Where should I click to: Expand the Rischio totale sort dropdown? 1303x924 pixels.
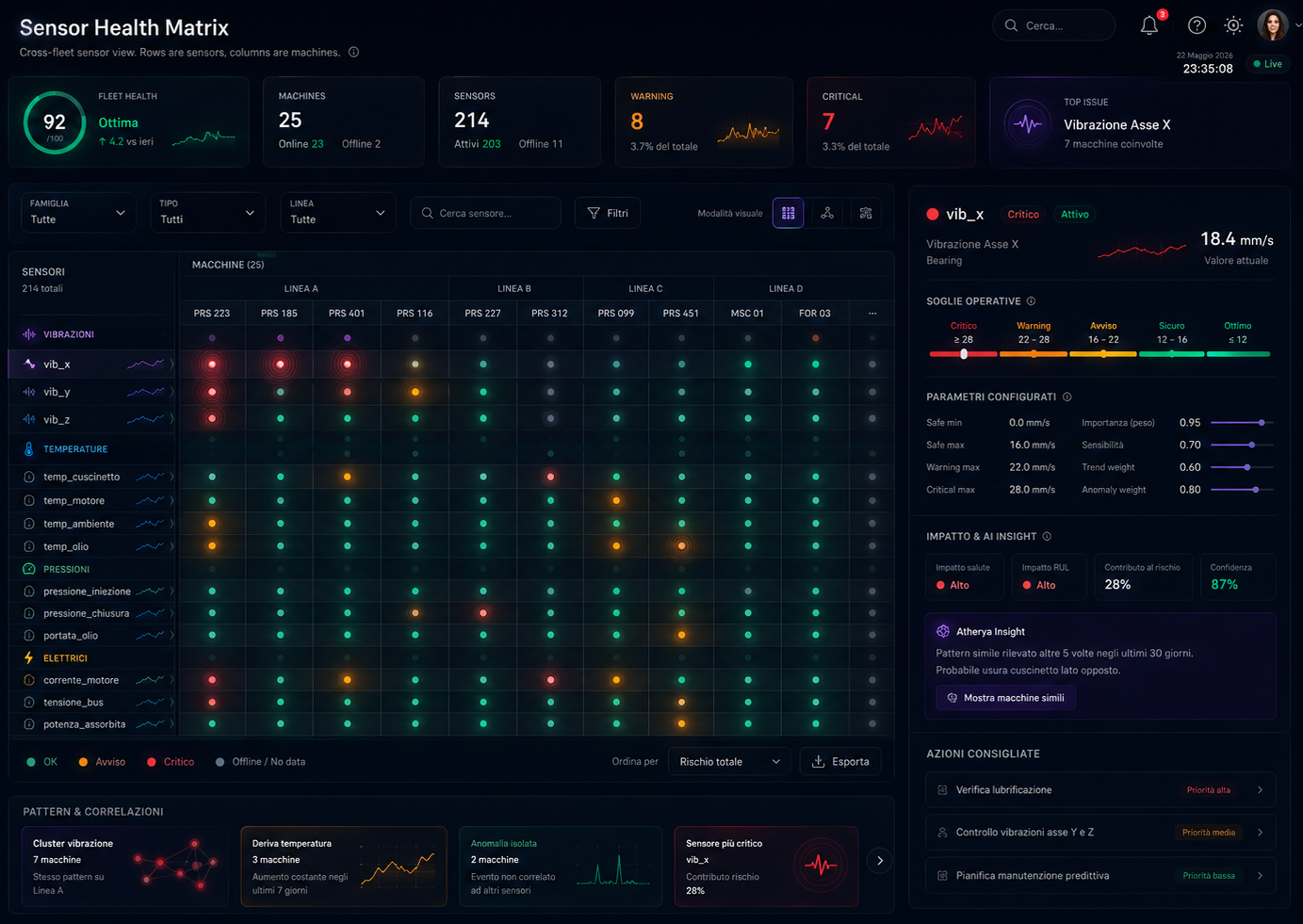pyautogui.click(x=729, y=761)
